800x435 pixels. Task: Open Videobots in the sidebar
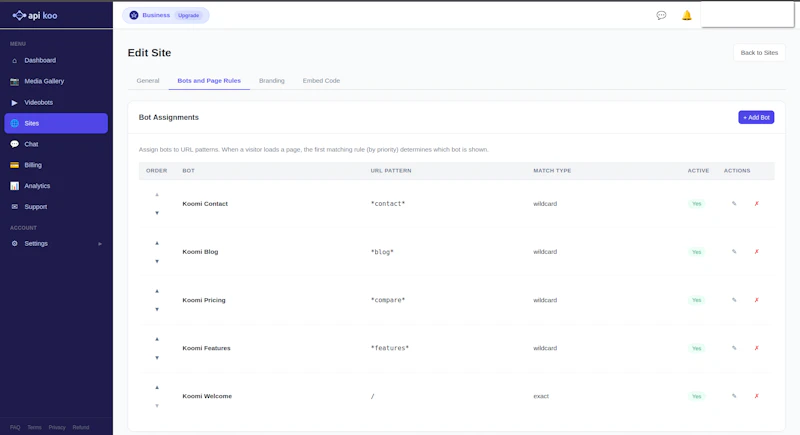56,103
